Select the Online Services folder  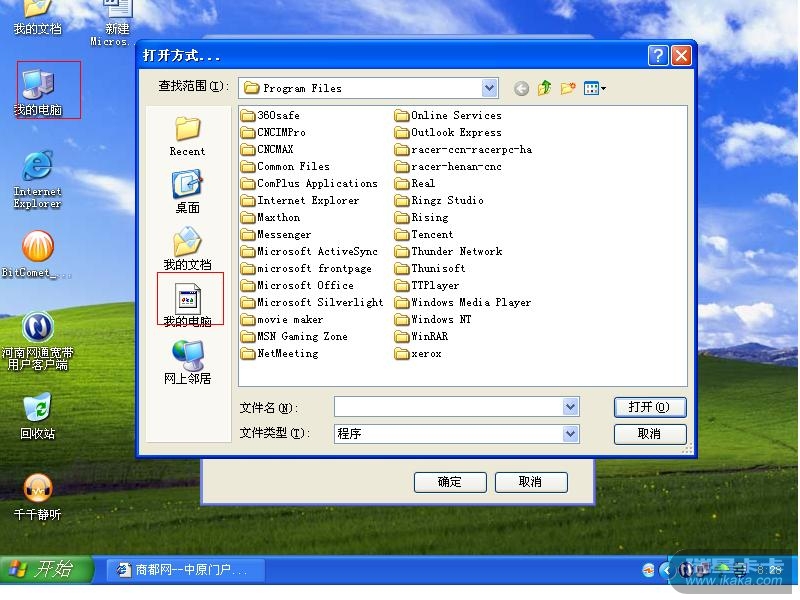[x=448, y=115]
